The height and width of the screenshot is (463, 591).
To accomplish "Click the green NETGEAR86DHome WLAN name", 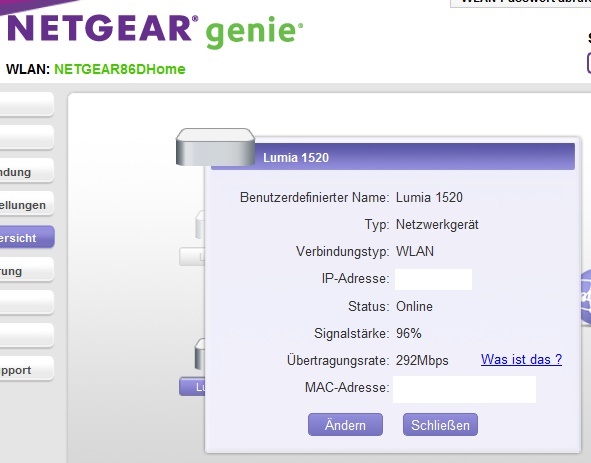I will coord(120,69).
